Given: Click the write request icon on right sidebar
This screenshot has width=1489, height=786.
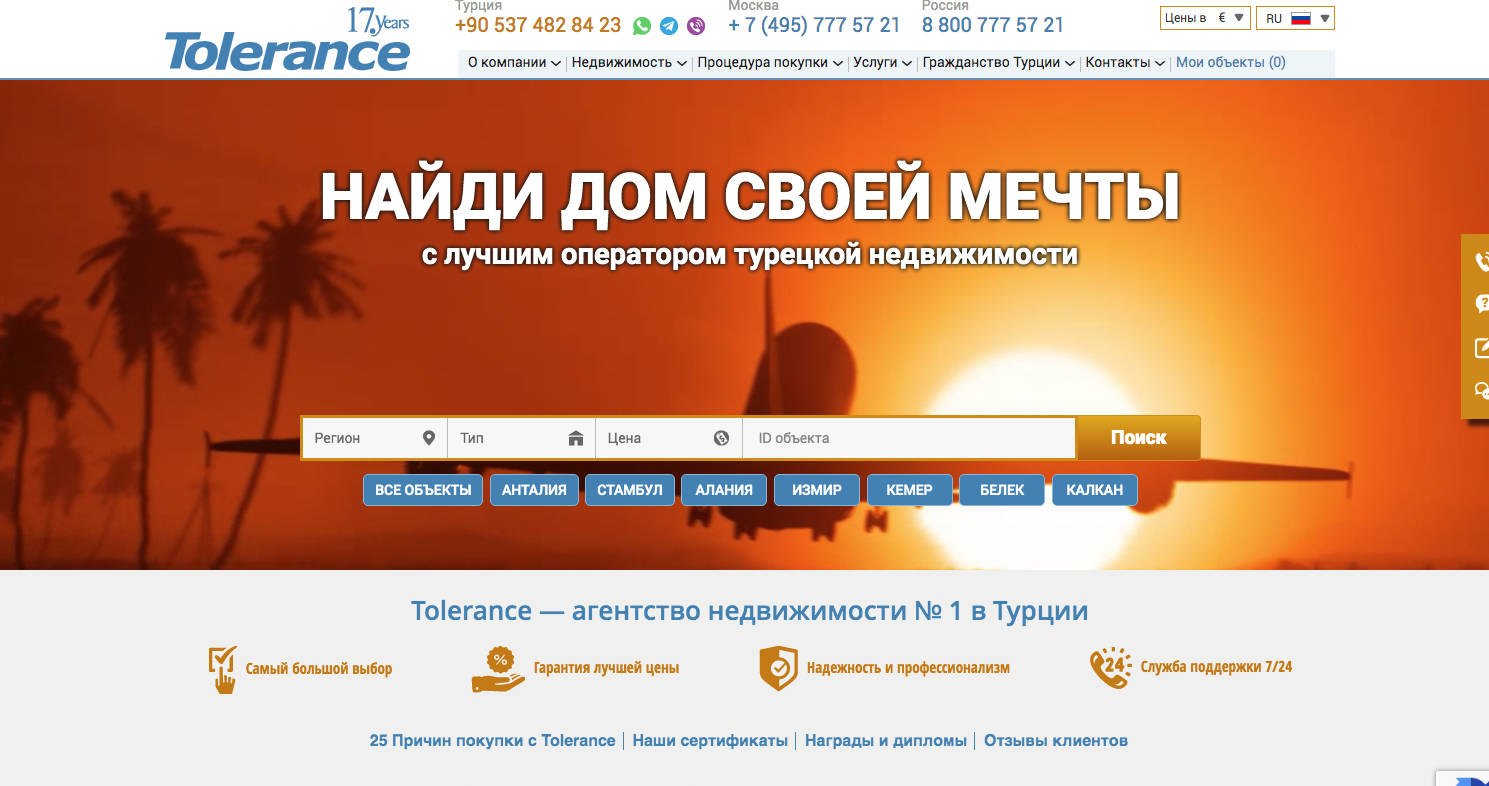Looking at the screenshot, I should (1481, 348).
